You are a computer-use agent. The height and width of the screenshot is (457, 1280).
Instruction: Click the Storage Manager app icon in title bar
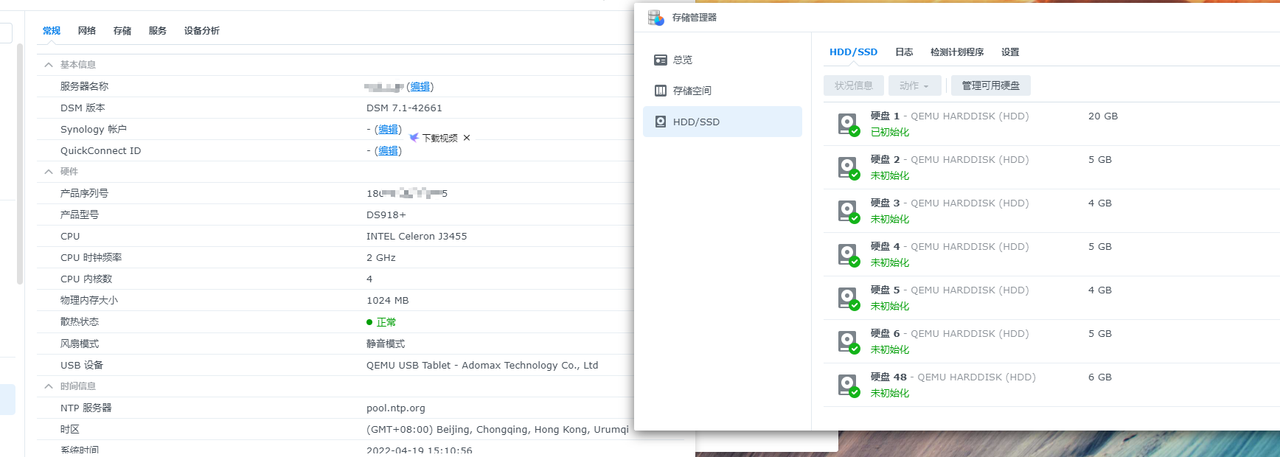[x=656, y=17]
